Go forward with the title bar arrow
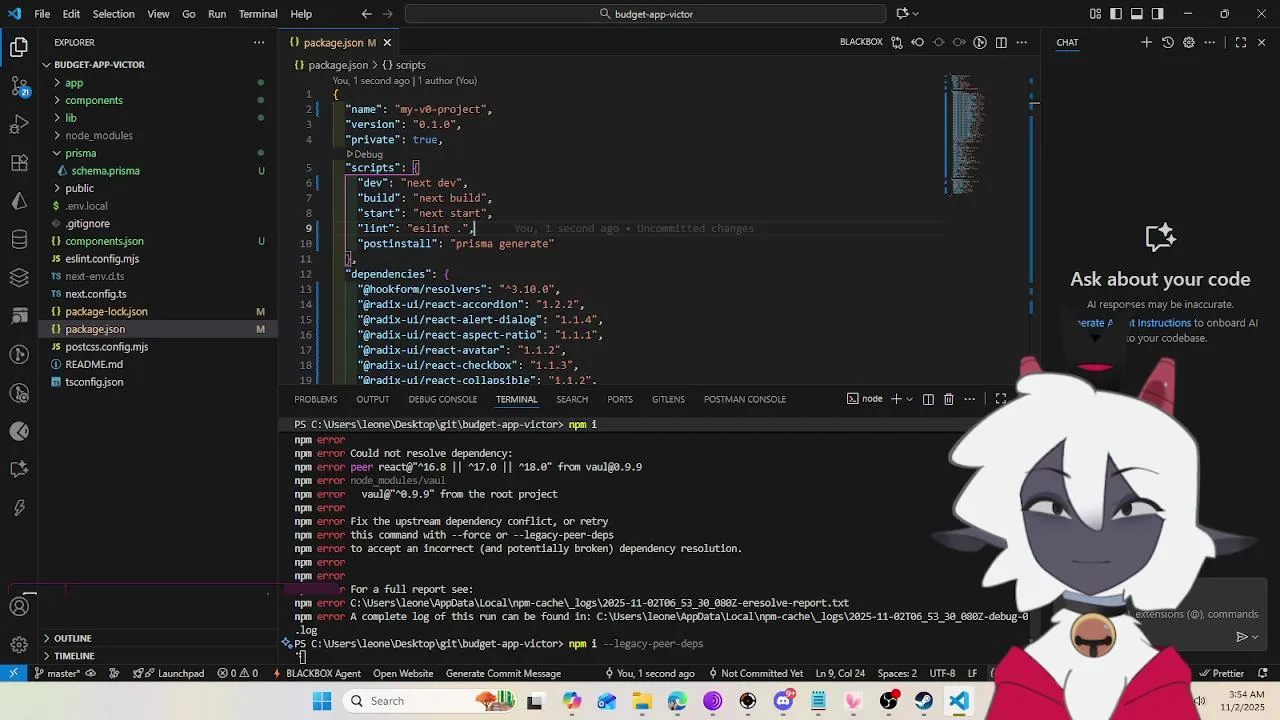Viewport: 1280px width, 720px height. [x=389, y=14]
